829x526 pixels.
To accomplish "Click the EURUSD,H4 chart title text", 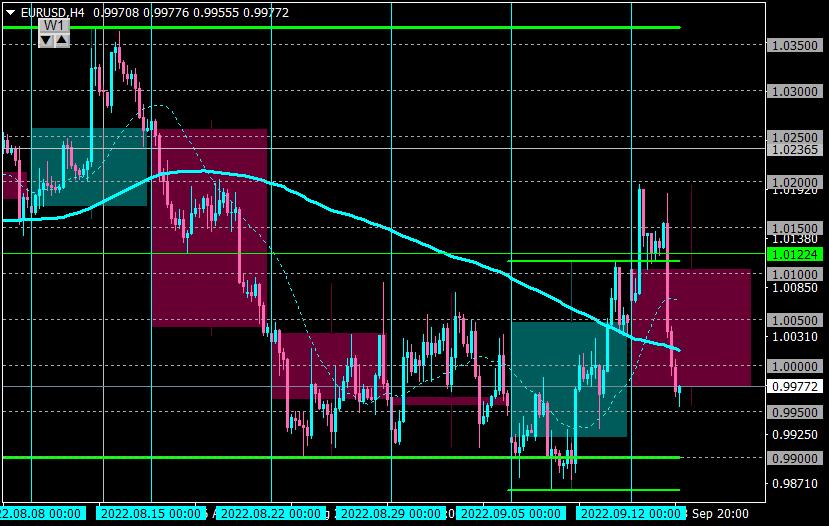I will [52, 12].
